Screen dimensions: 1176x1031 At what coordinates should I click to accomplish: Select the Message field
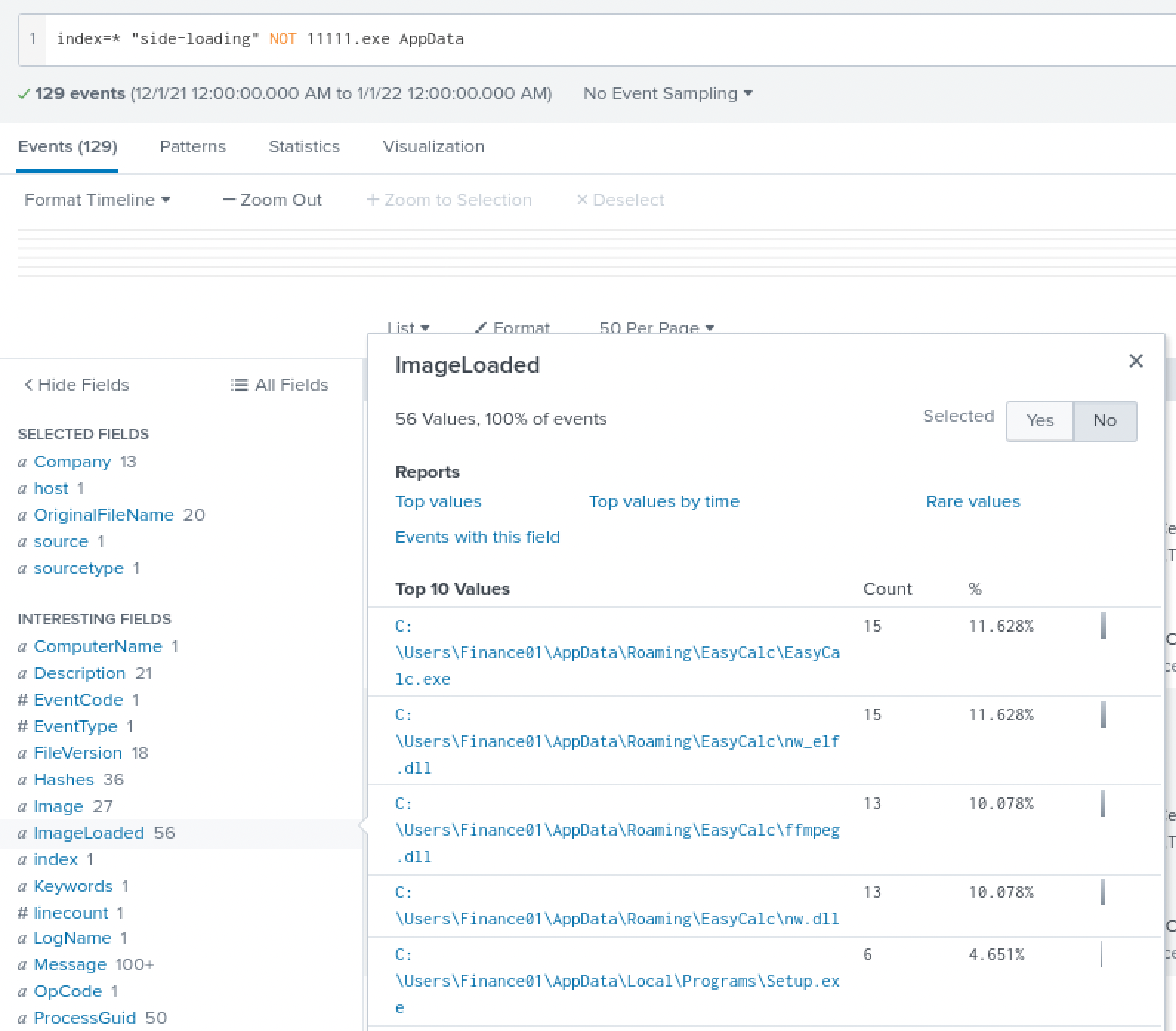pyautogui.click(x=70, y=964)
